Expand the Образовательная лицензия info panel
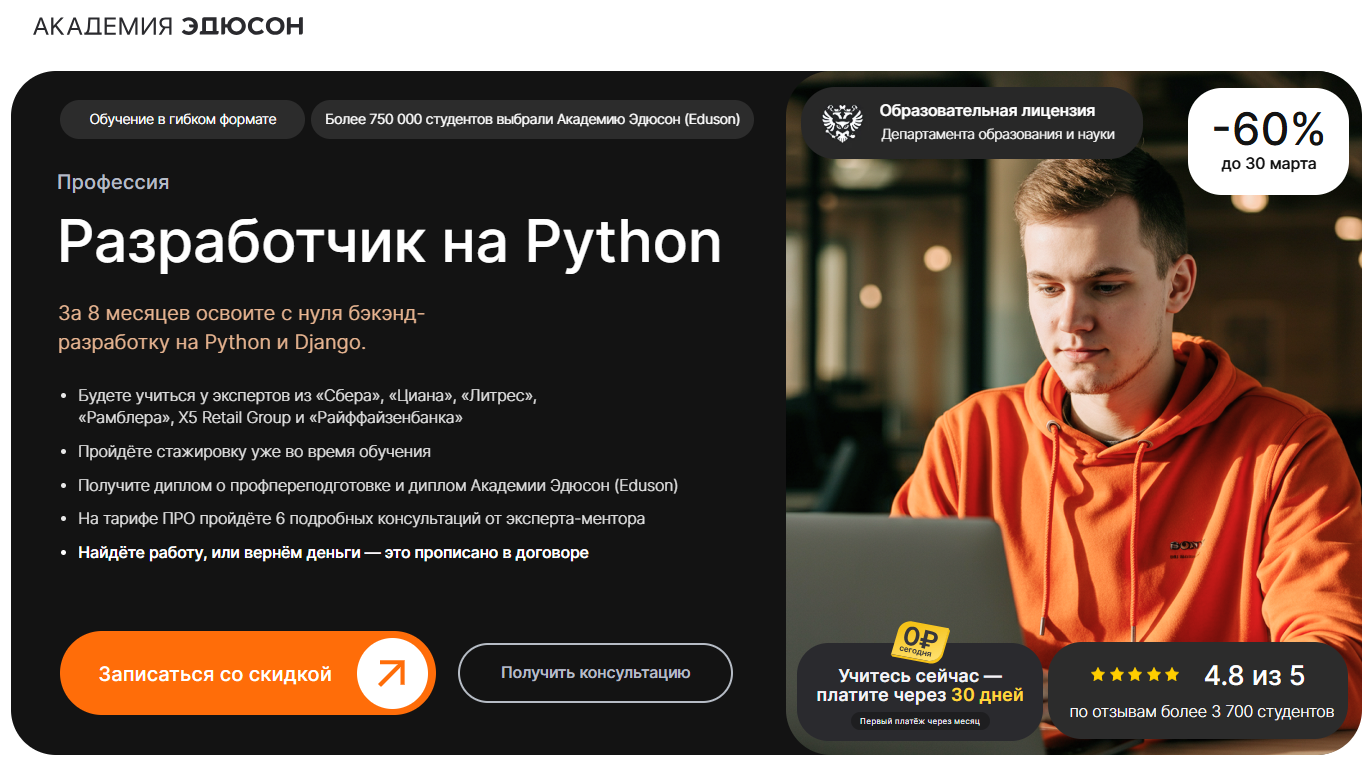 pyautogui.click(x=972, y=121)
